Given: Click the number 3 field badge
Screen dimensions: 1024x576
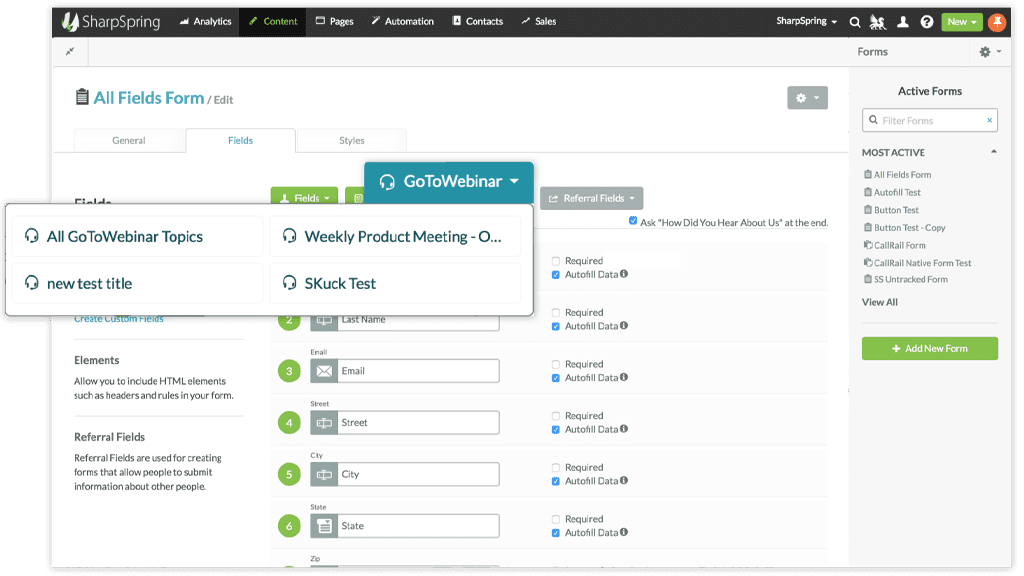Looking at the screenshot, I should click(x=289, y=371).
